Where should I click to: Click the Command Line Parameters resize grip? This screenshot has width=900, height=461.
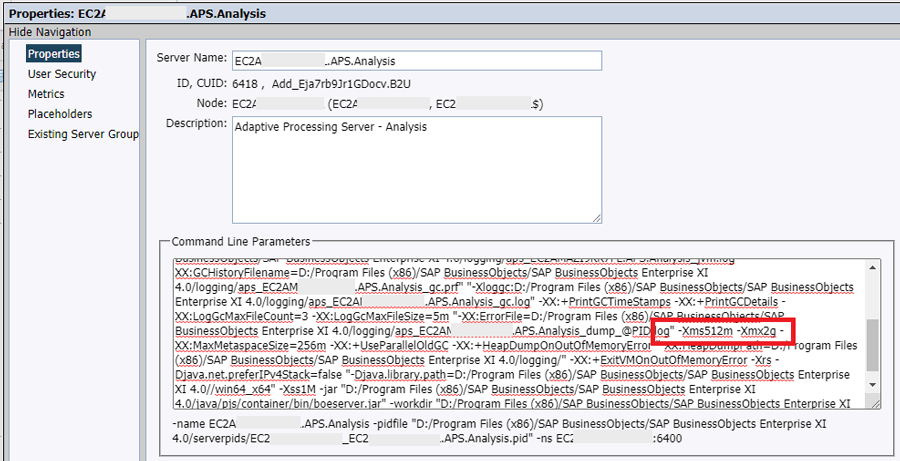(875, 404)
